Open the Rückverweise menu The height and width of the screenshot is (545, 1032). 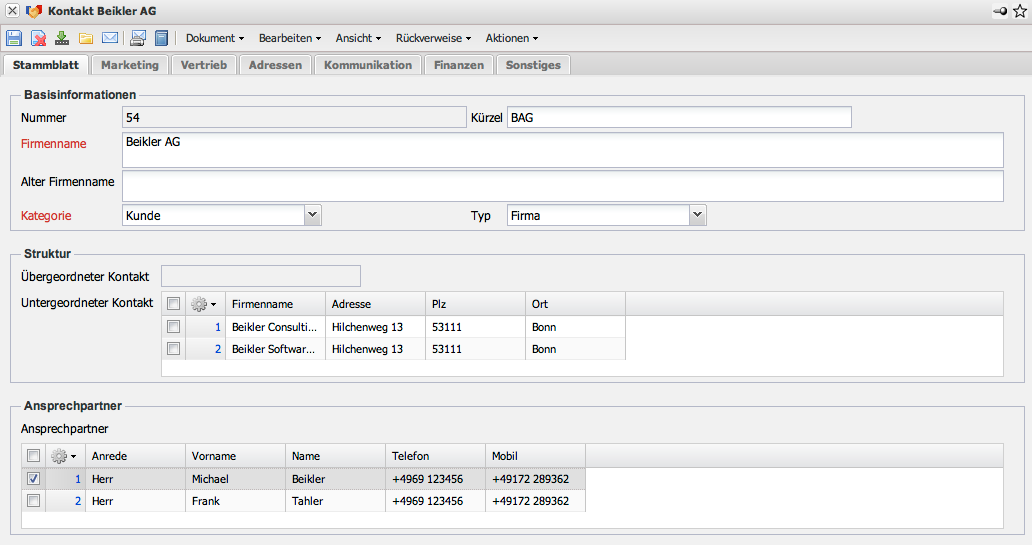(433, 38)
